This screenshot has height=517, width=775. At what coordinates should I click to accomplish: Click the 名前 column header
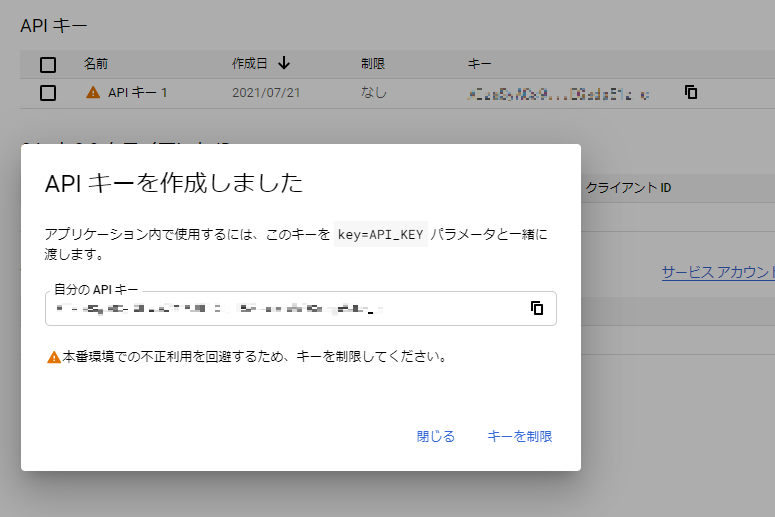(x=96, y=64)
